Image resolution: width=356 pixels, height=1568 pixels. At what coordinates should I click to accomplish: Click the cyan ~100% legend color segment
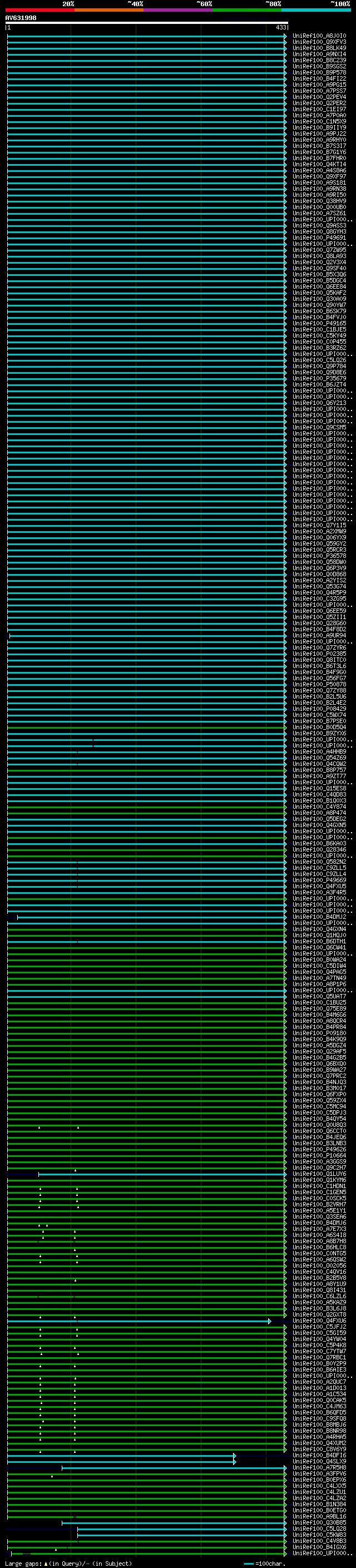[316, 10]
